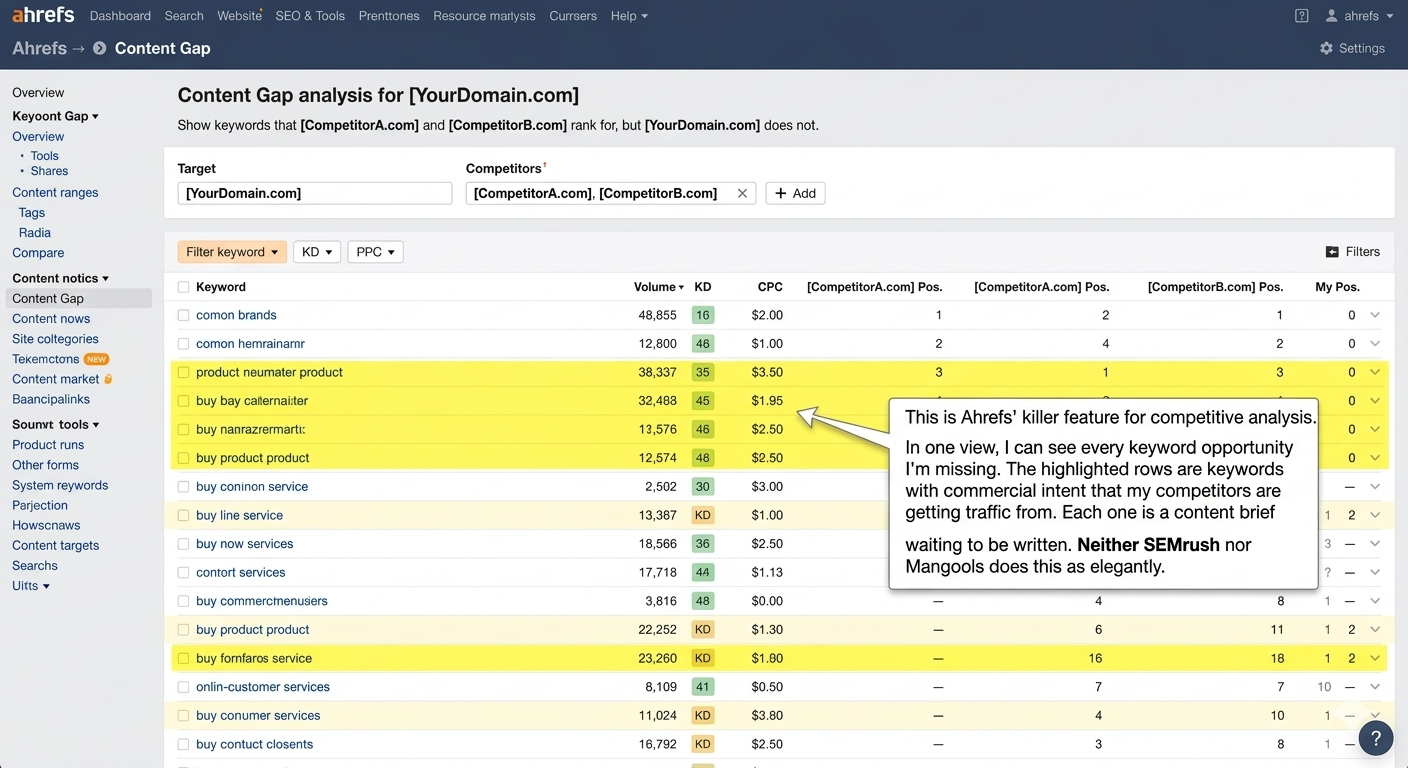The width and height of the screenshot is (1408, 768).
Task: Expand the buy fornfaros service row chevron
Action: tap(1375, 658)
